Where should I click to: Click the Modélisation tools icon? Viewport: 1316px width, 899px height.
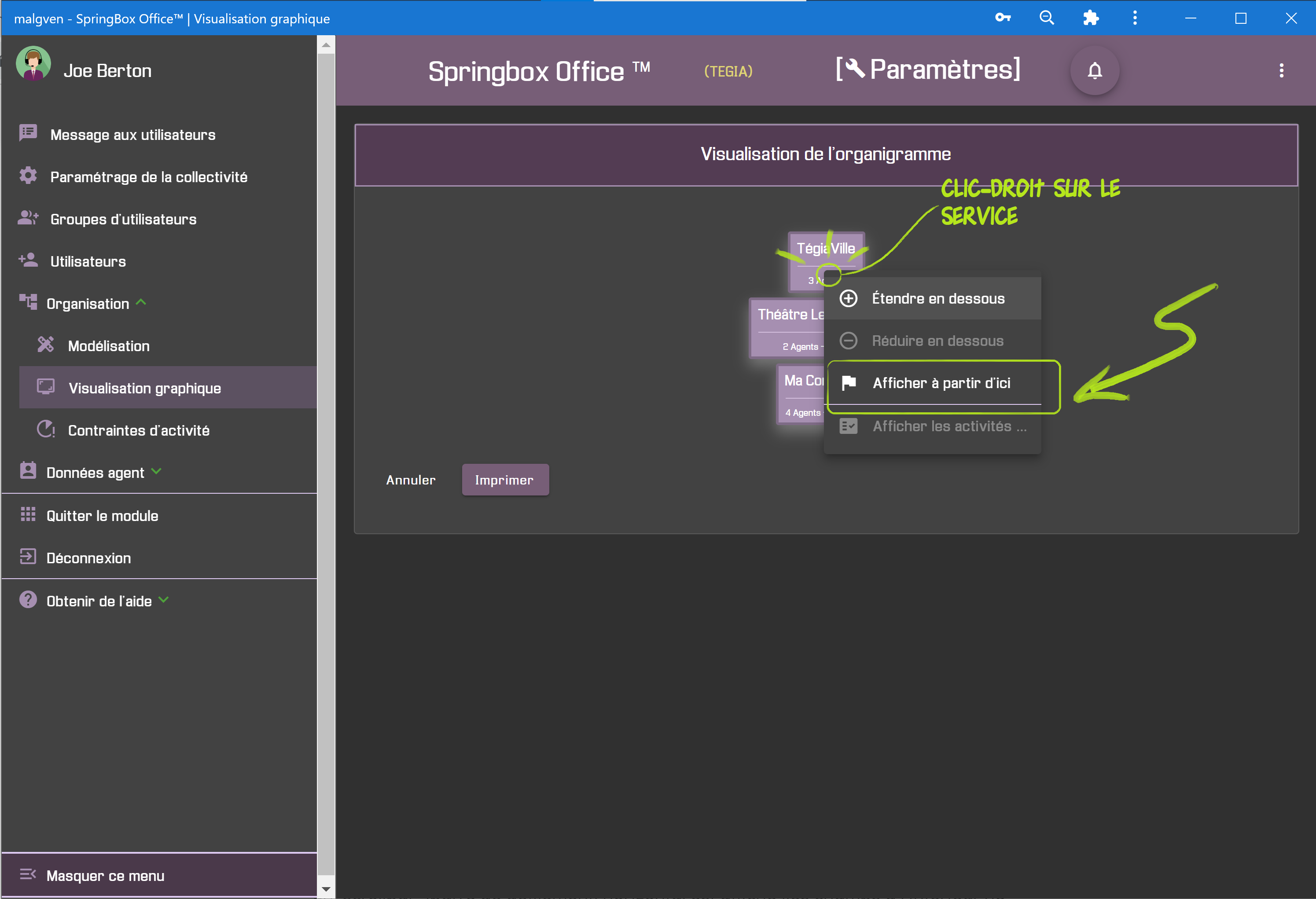point(46,344)
